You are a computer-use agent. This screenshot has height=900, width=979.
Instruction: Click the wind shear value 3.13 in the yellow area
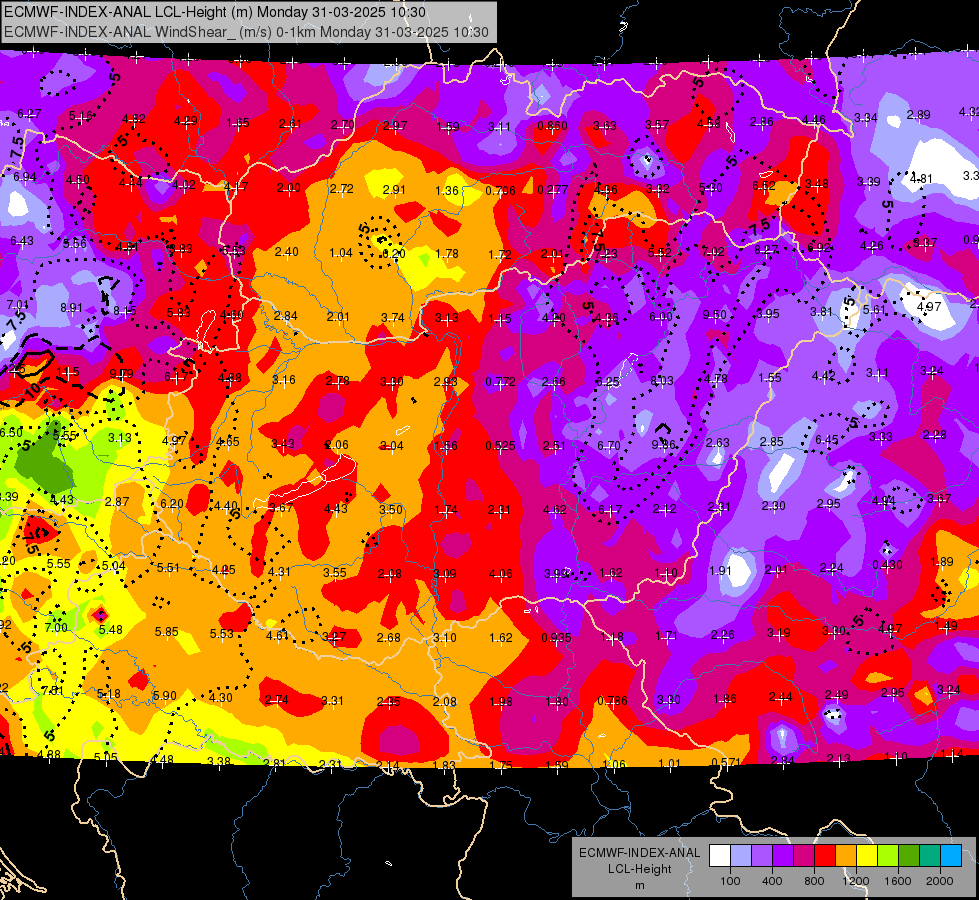119,437
